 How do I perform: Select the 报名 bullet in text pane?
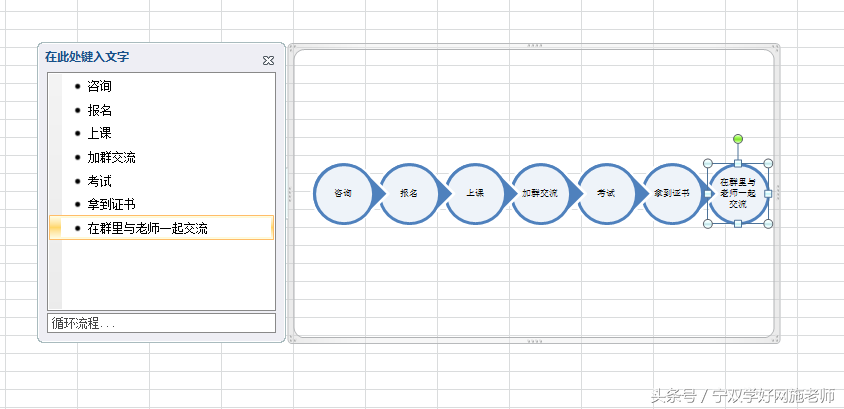pyautogui.click(x=100, y=110)
